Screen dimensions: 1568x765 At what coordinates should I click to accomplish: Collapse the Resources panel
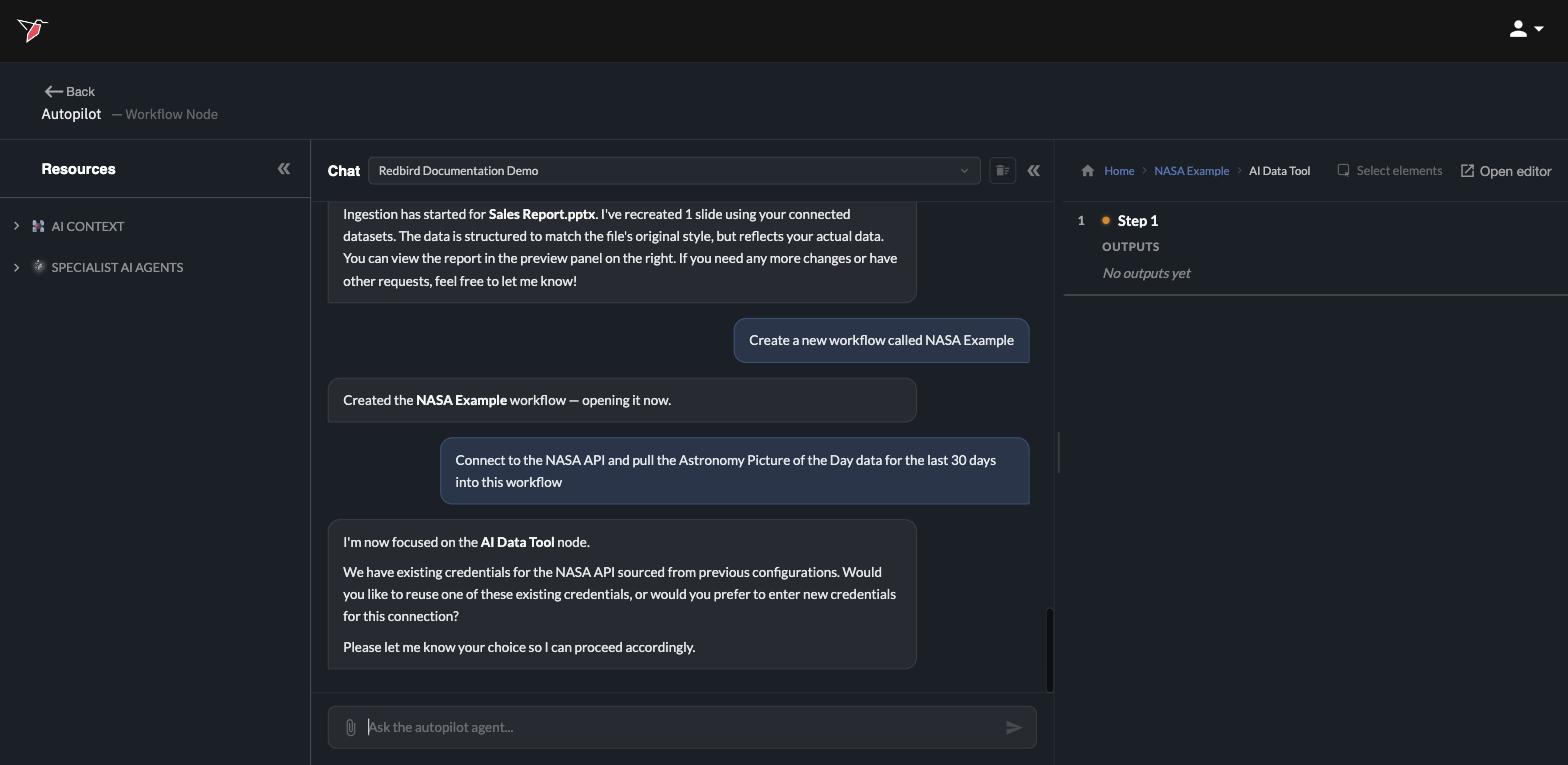coord(284,169)
